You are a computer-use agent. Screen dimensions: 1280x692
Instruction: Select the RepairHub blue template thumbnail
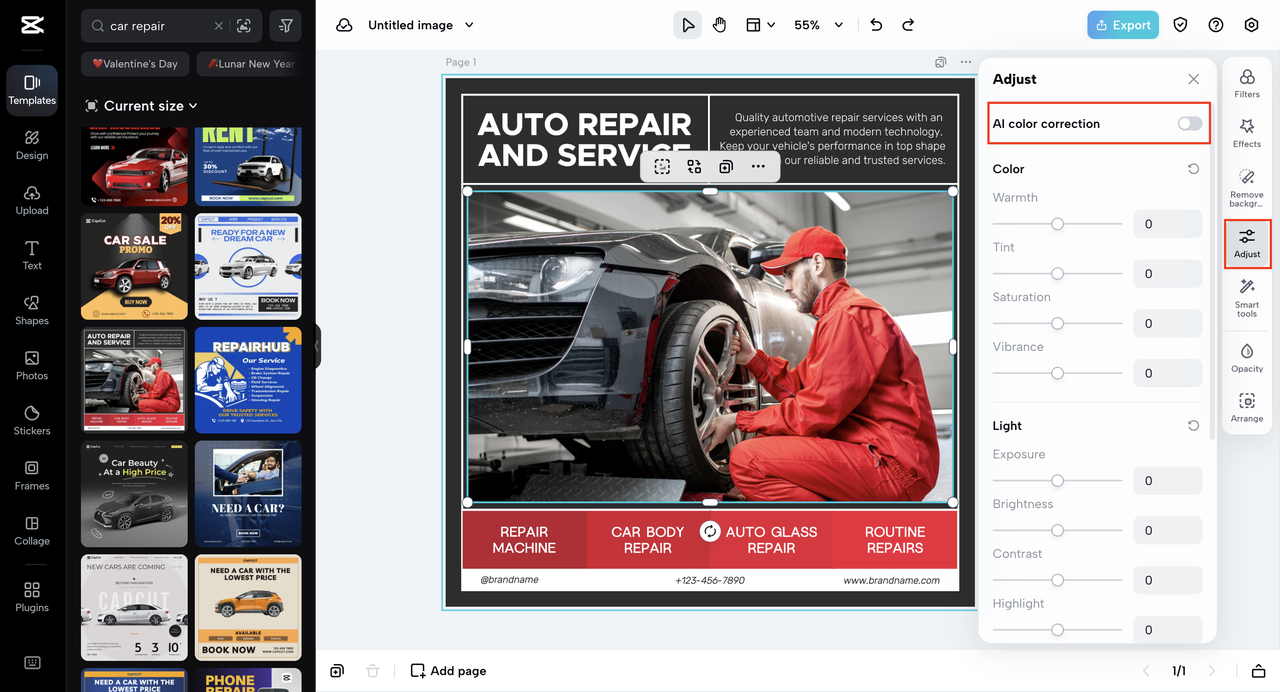point(248,380)
